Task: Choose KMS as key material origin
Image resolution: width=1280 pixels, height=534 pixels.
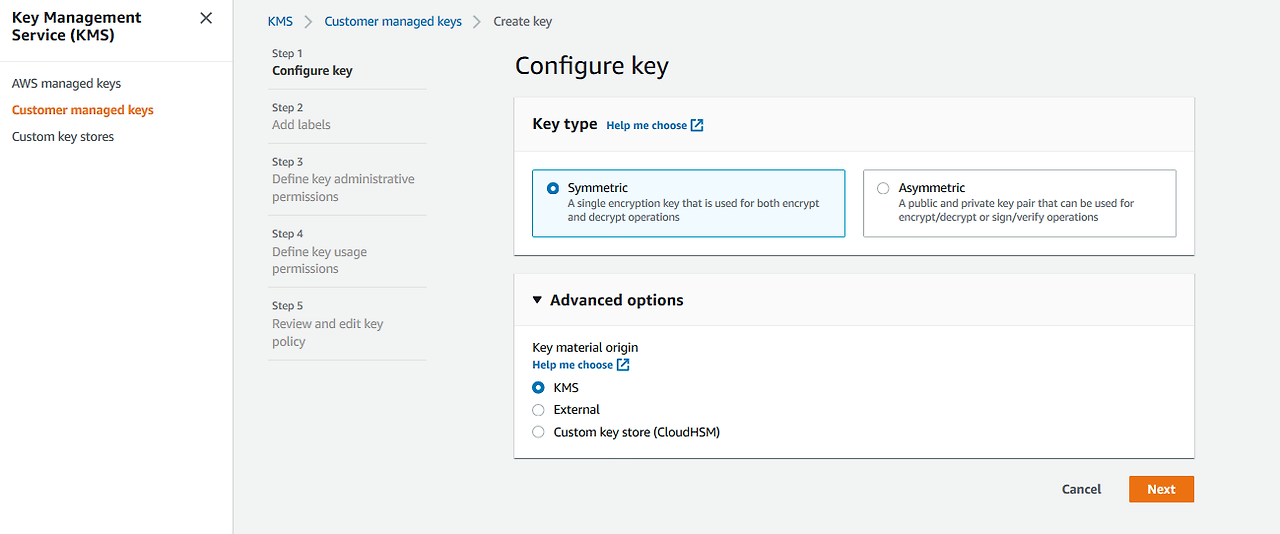Action: [539, 388]
